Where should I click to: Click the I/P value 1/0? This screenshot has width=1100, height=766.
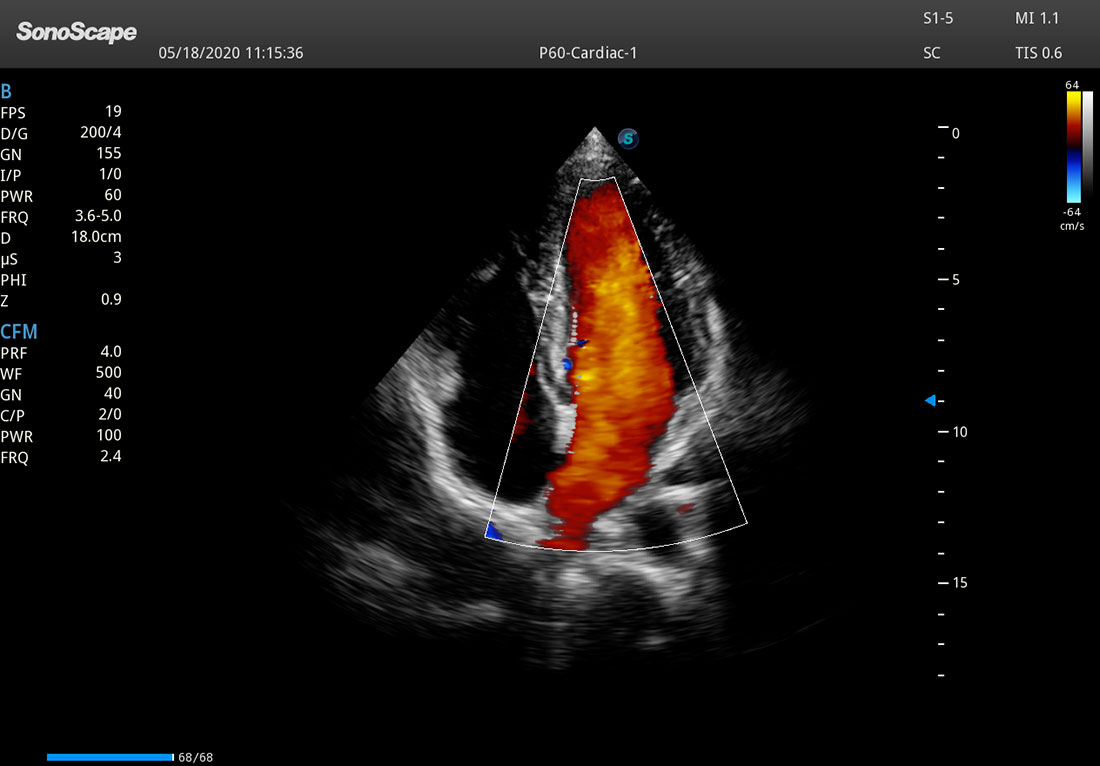111,174
